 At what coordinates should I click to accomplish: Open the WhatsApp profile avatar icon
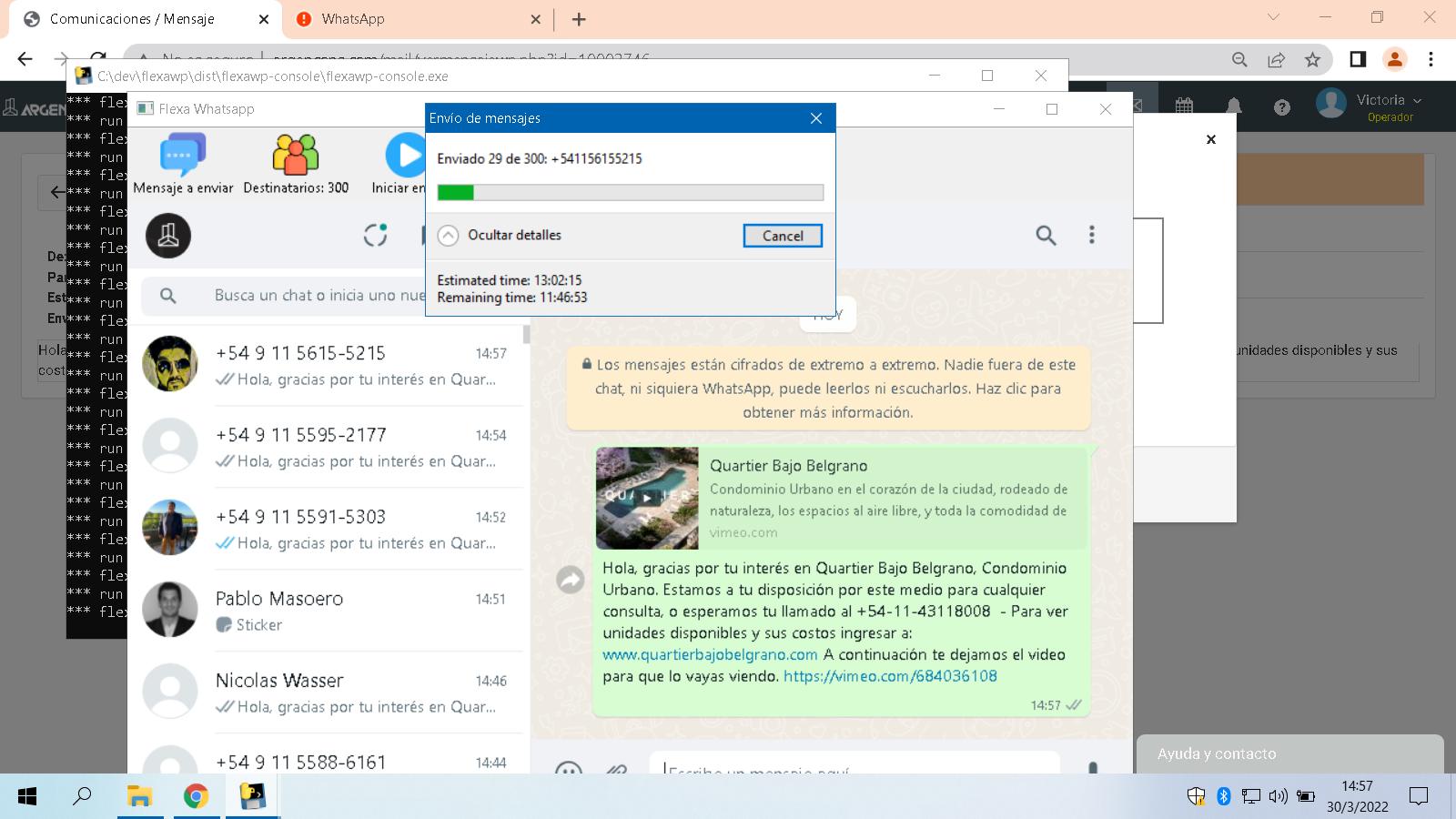[168, 236]
